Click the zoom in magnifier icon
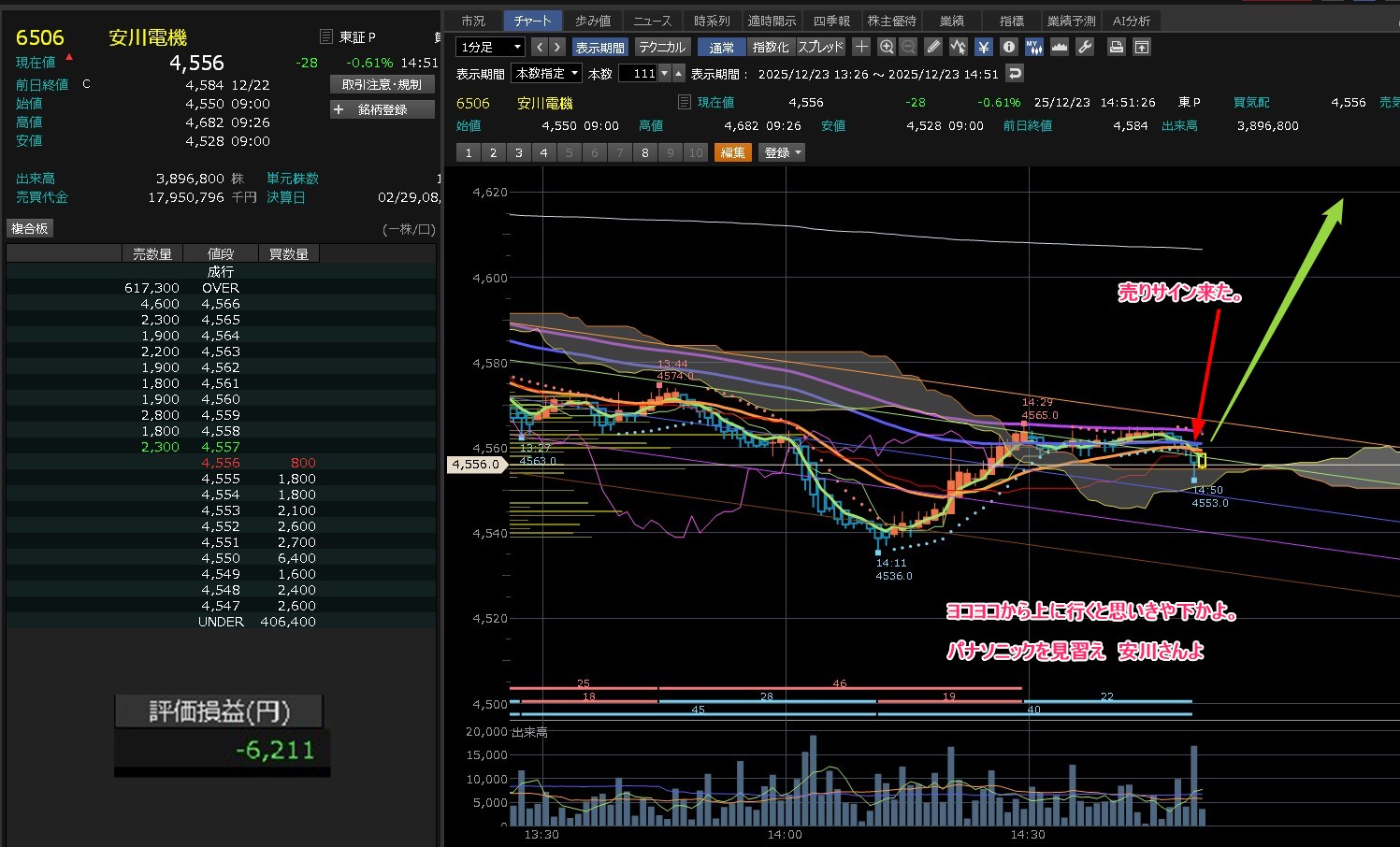The image size is (1400, 847). coord(887,47)
